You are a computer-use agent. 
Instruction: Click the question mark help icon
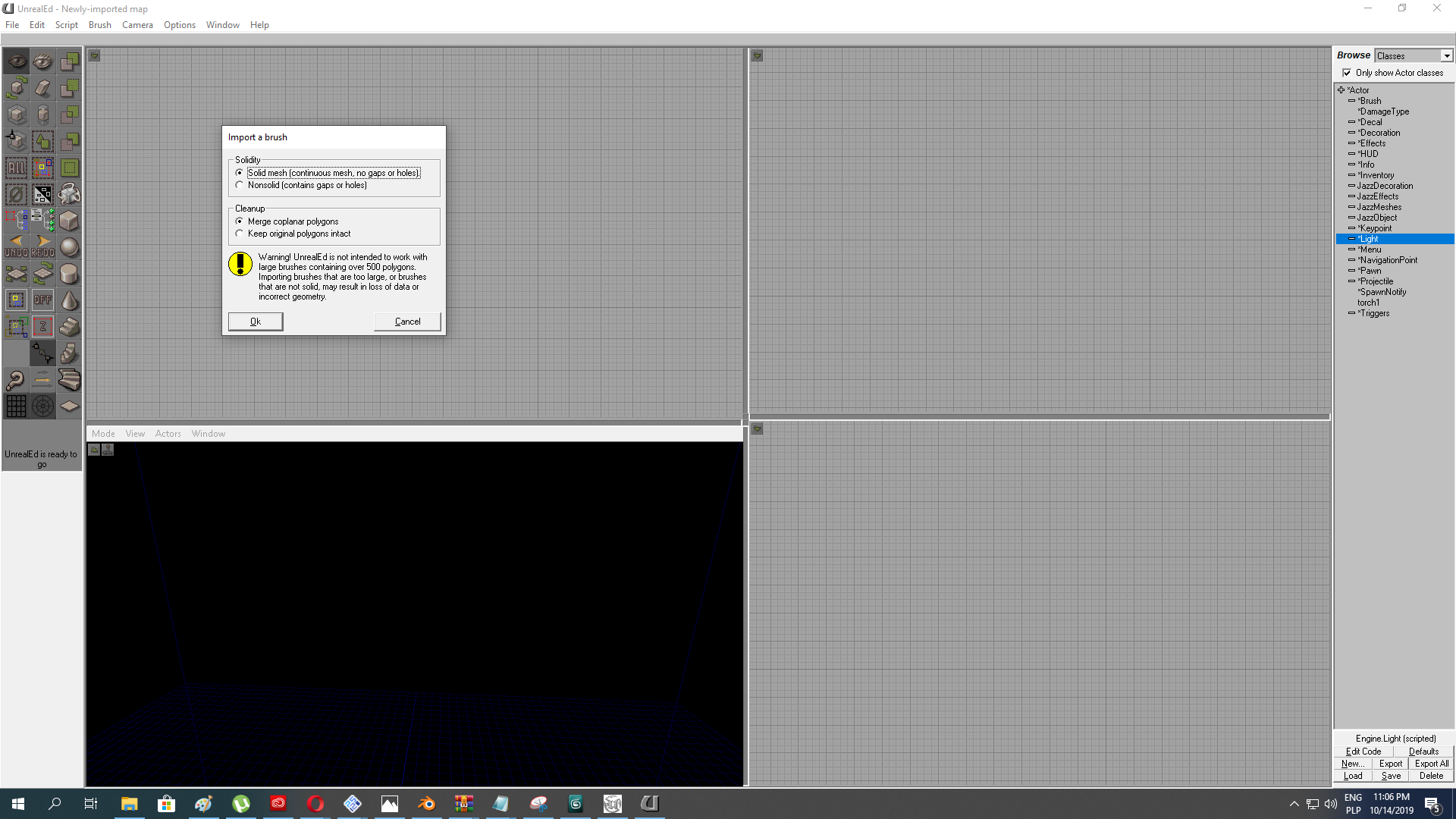pos(16,380)
